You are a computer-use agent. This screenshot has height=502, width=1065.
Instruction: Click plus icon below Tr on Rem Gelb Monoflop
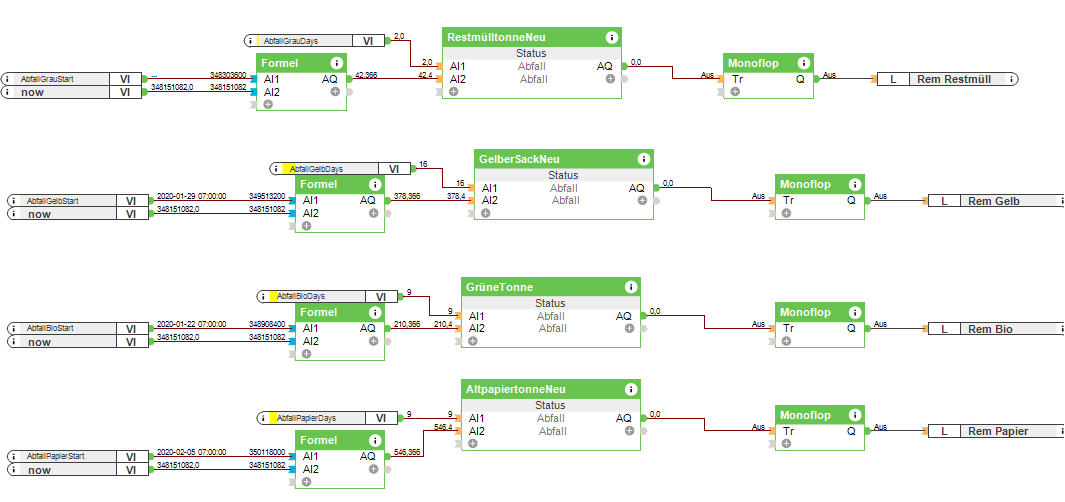click(x=786, y=213)
